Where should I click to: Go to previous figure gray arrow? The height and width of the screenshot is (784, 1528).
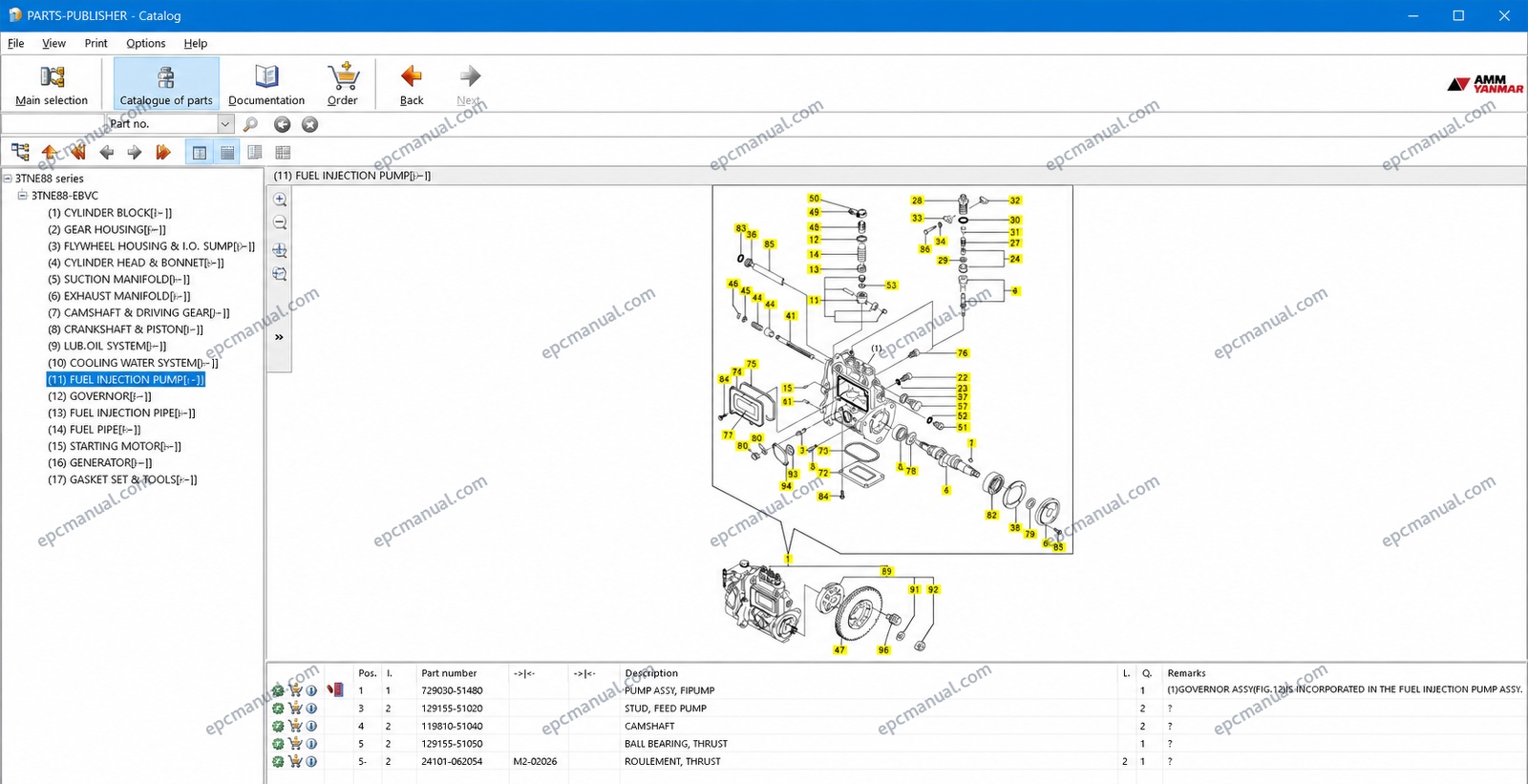click(x=107, y=152)
